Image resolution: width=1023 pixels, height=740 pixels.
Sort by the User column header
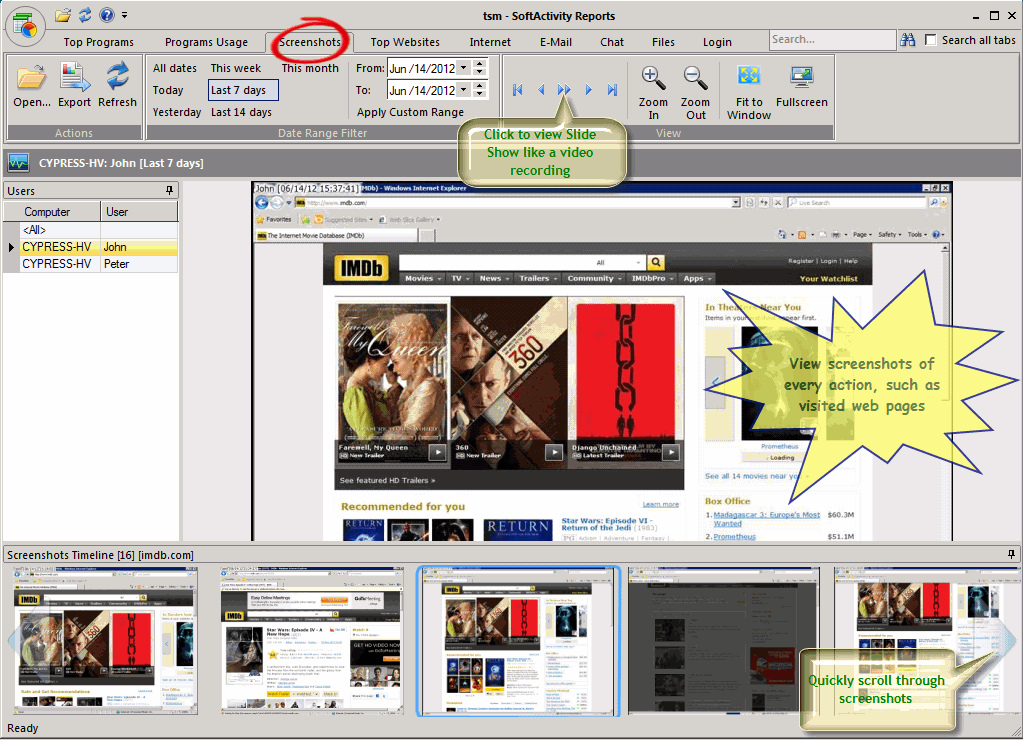(139, 212)
